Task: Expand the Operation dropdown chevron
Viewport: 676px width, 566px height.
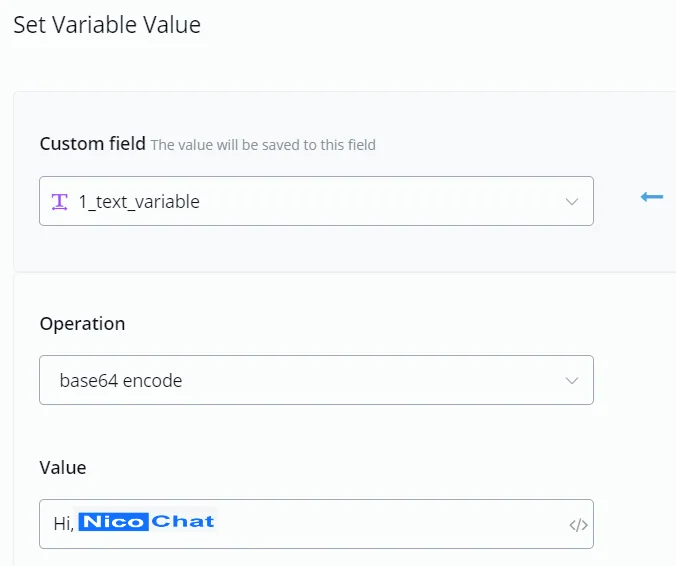Action: click(x=572, y=381)
